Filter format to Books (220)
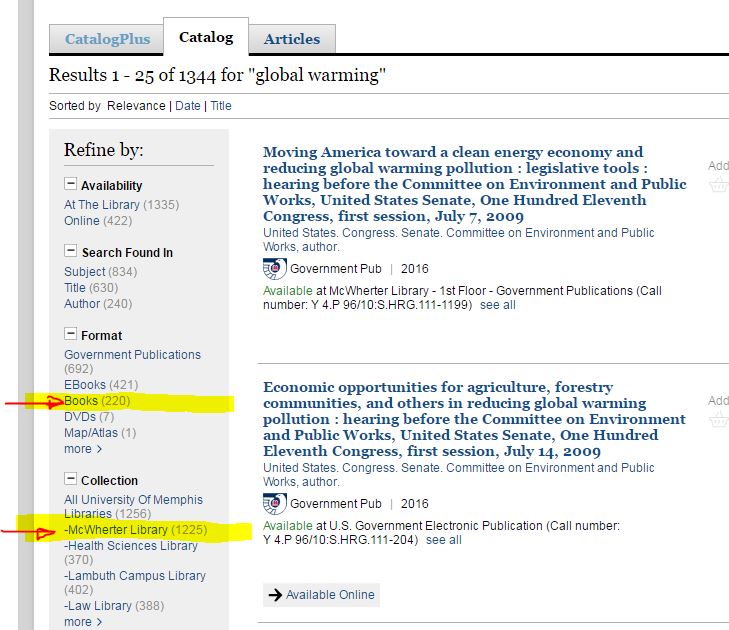This screenshot has height=630, width=729. 97,401
